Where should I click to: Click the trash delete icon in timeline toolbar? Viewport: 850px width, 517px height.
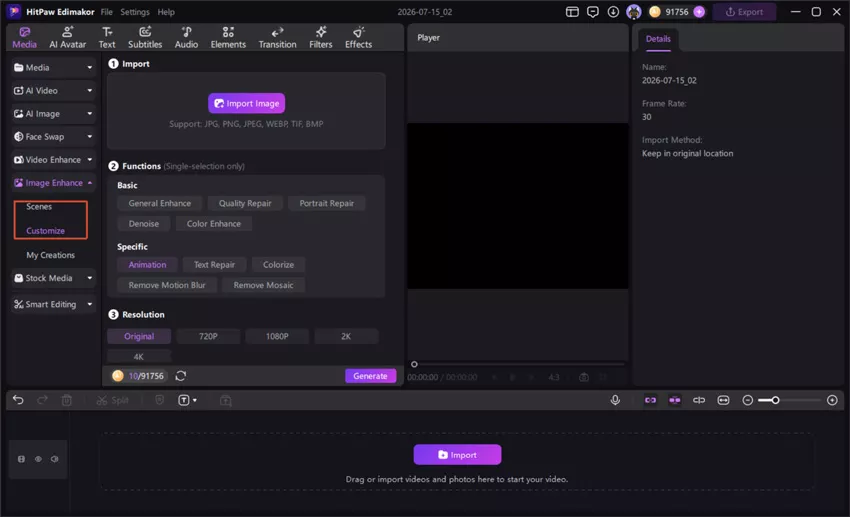tap(67, 400)
